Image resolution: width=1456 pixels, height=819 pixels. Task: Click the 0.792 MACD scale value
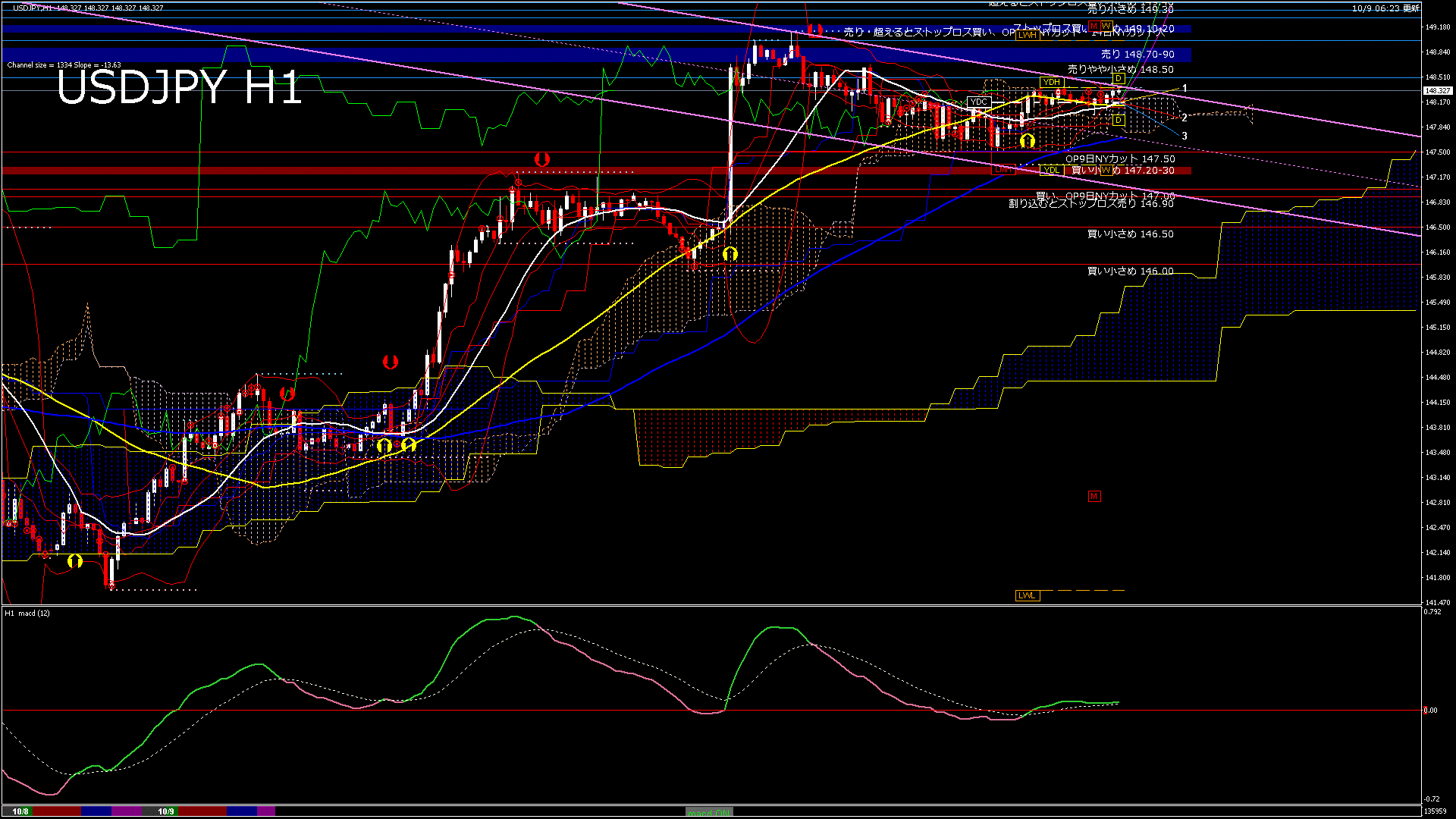tap(1432, 611)
